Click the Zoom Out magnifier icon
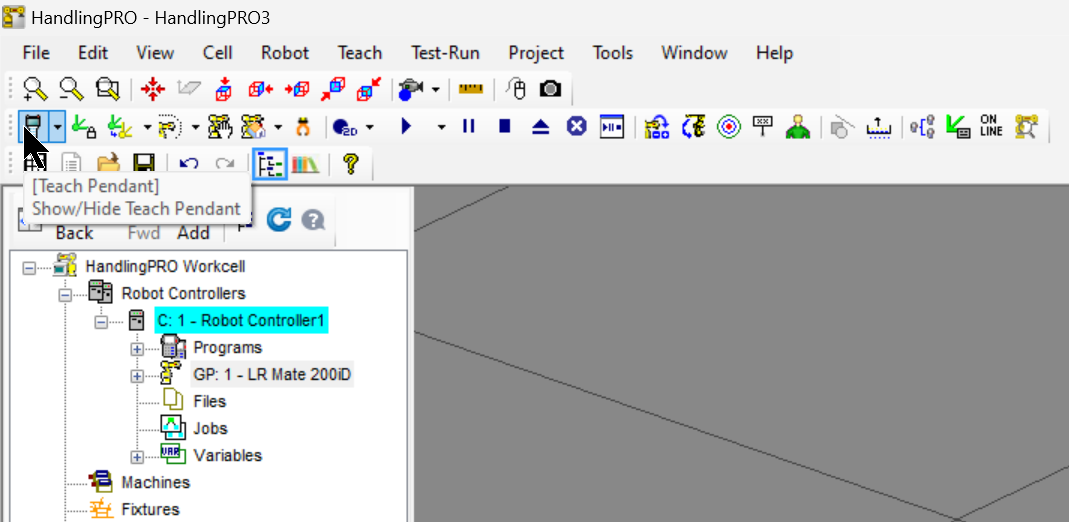Viewport: 1069px width, 522px height. 71,89
